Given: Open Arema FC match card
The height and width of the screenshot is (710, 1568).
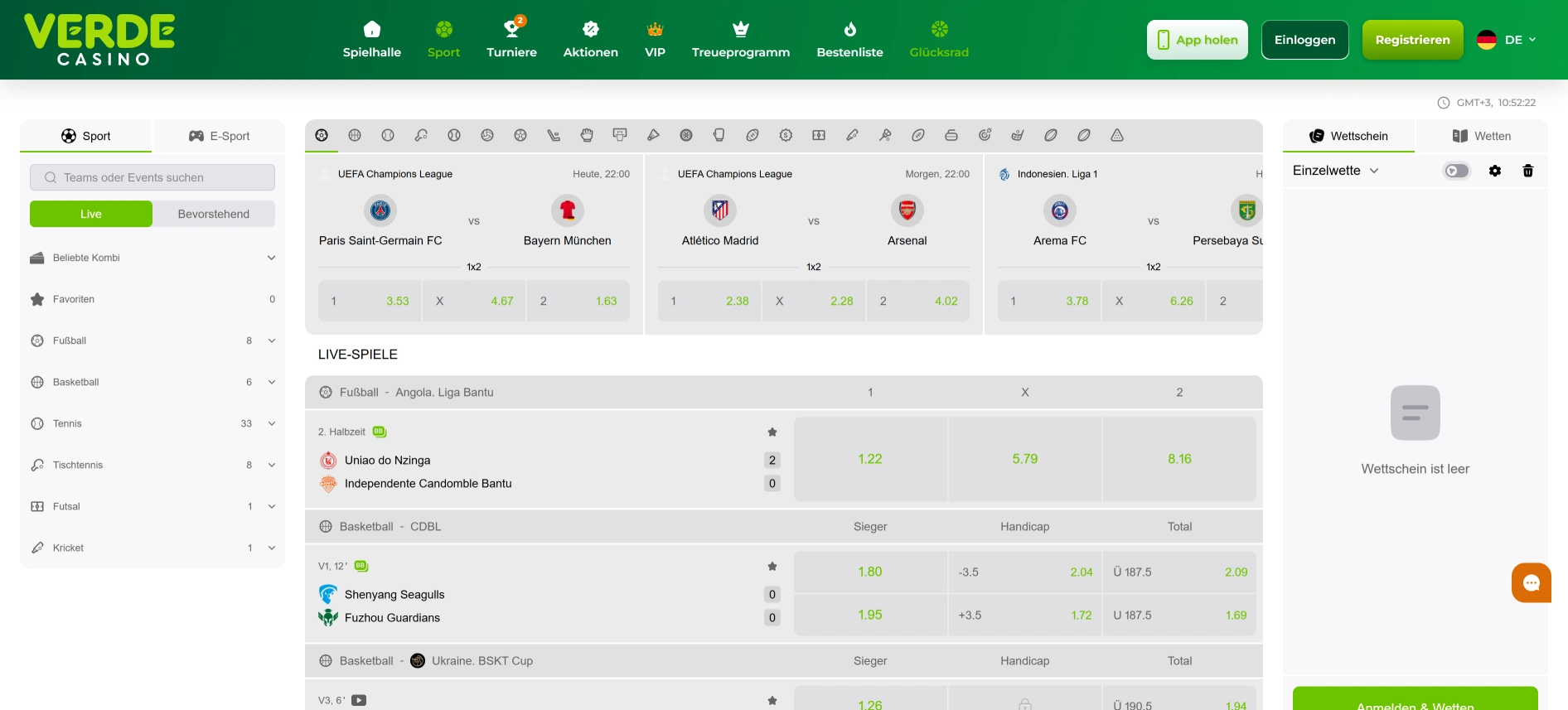Looking at the screenshot, I should click(1124, 244).
